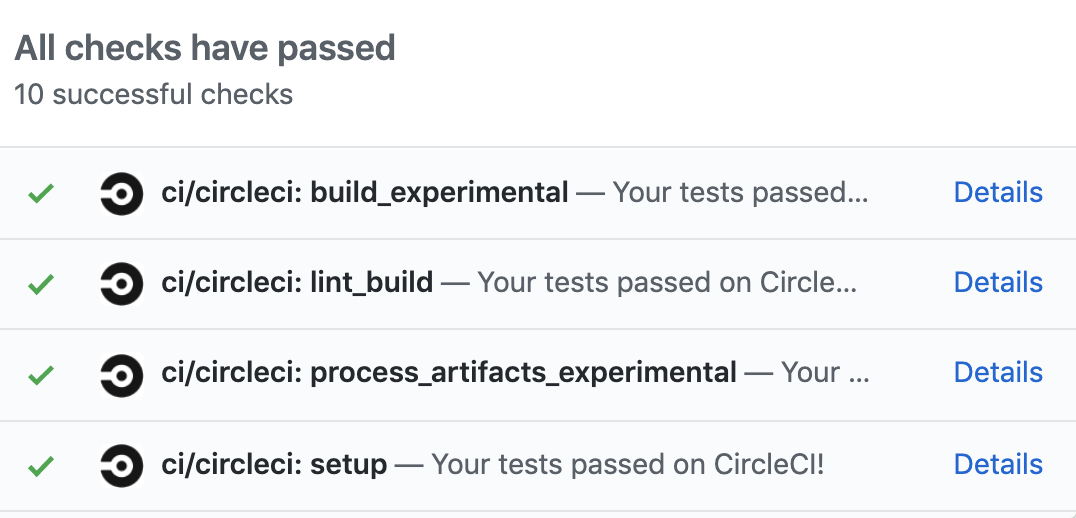The height and width of the screenshot is (518, 1076).
Task: Click ci/circleci: build_experimental check name
Action: pos(364,192)
